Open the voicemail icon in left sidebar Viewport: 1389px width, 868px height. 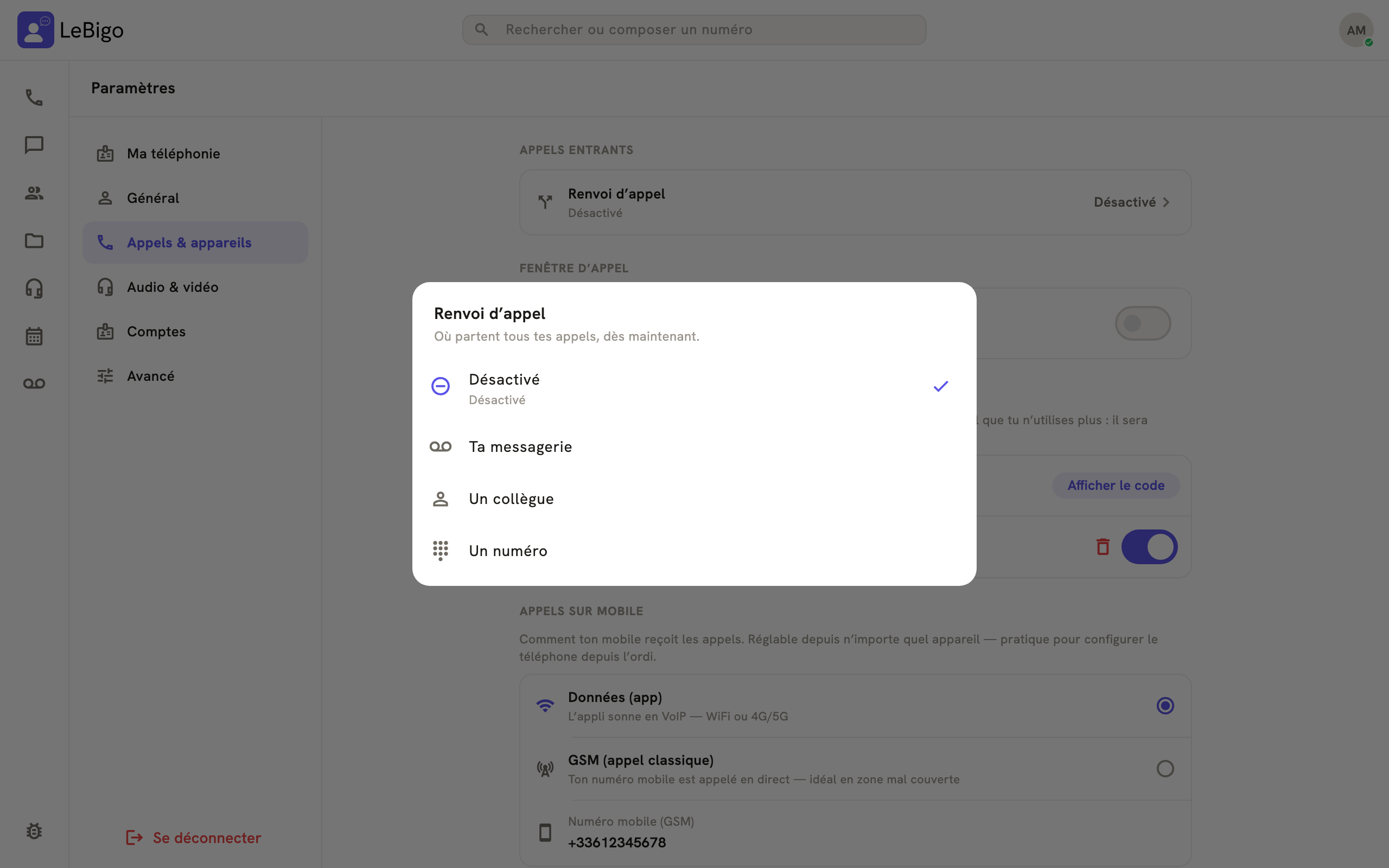pos(34,384)
